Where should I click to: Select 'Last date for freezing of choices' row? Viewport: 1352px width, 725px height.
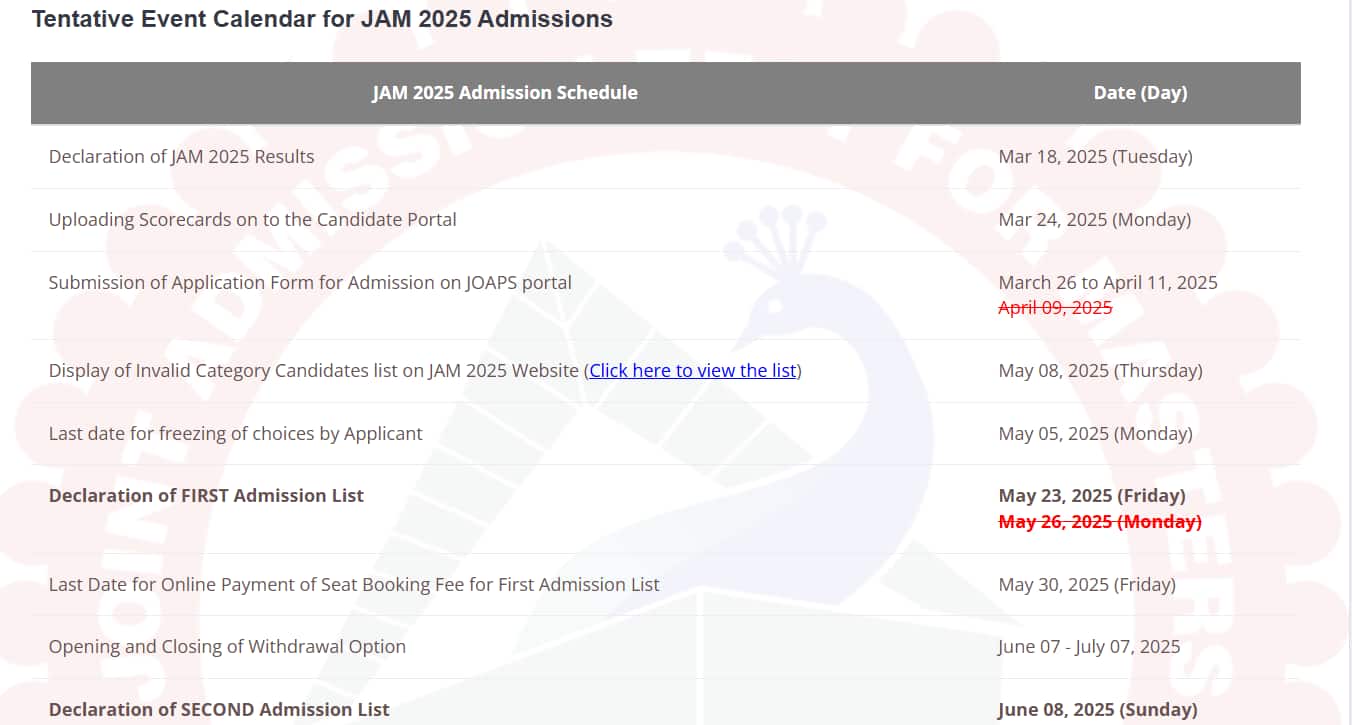coord(235,433)
